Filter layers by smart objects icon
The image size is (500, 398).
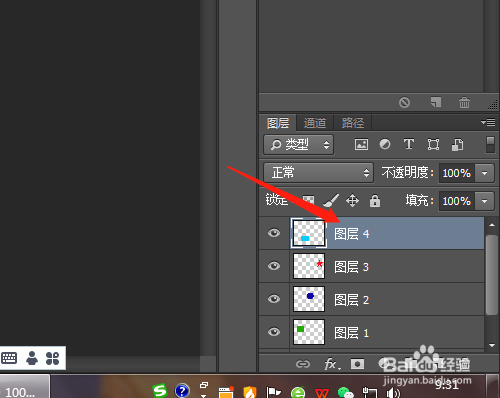pos(457,145)
